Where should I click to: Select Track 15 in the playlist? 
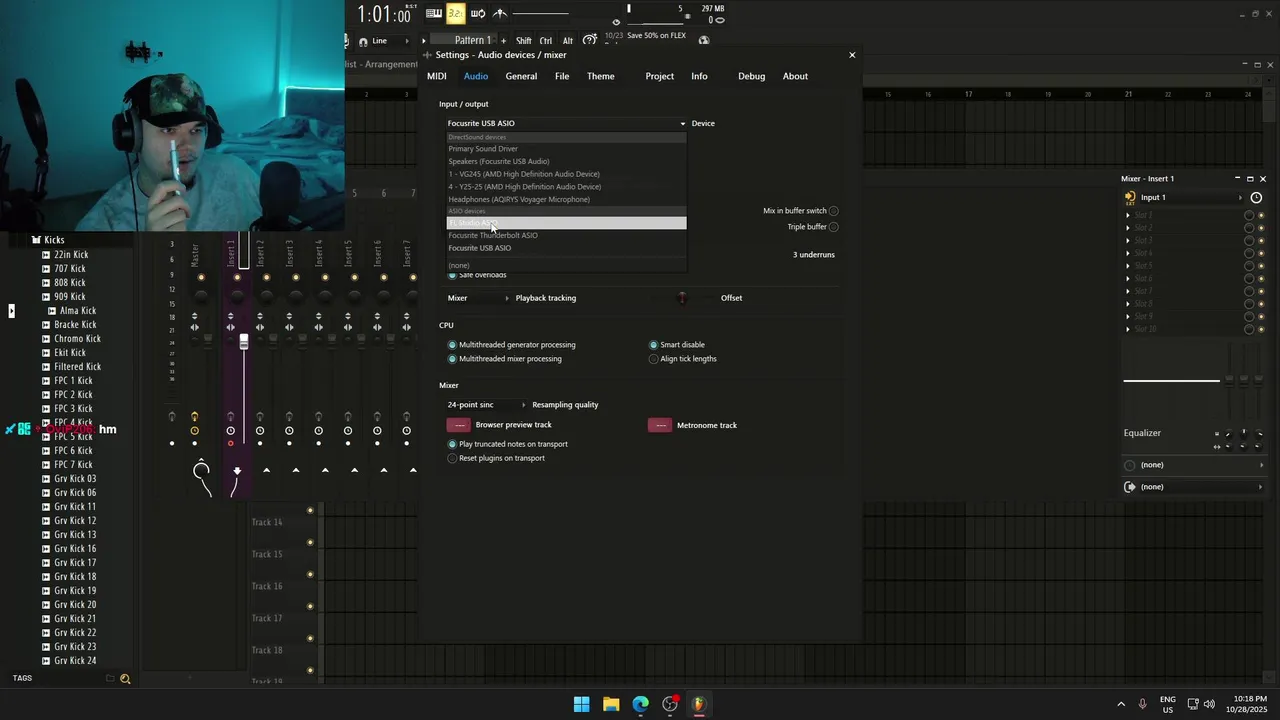tap(267, 554)
